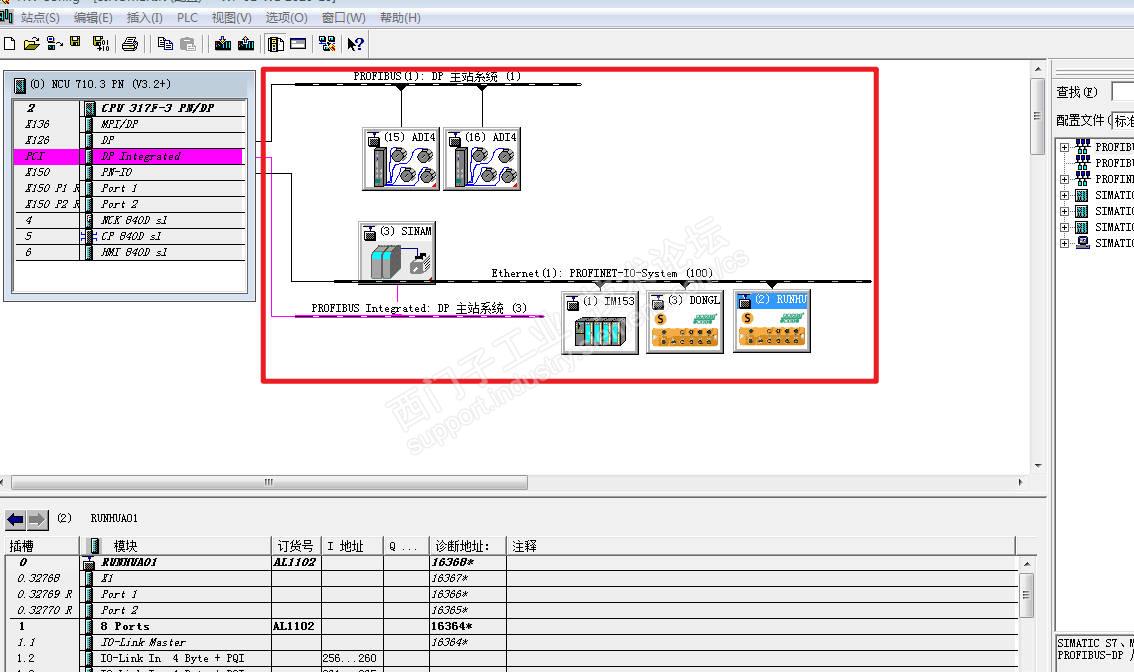Click the Download to module icon
This screenshot has height=672, width=1134.
tap(223, 43)
